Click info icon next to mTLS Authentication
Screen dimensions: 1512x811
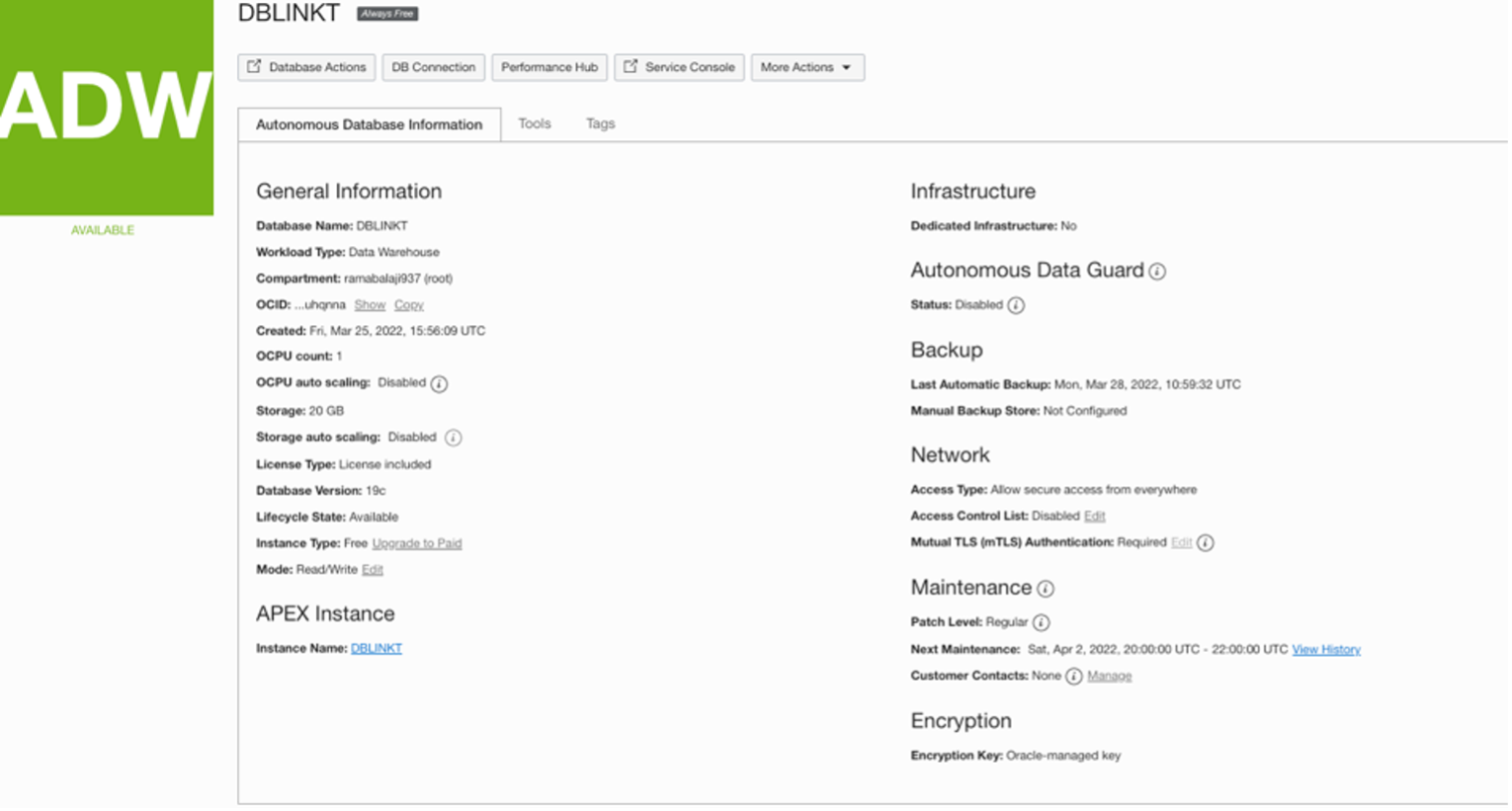coord(1206,542)
